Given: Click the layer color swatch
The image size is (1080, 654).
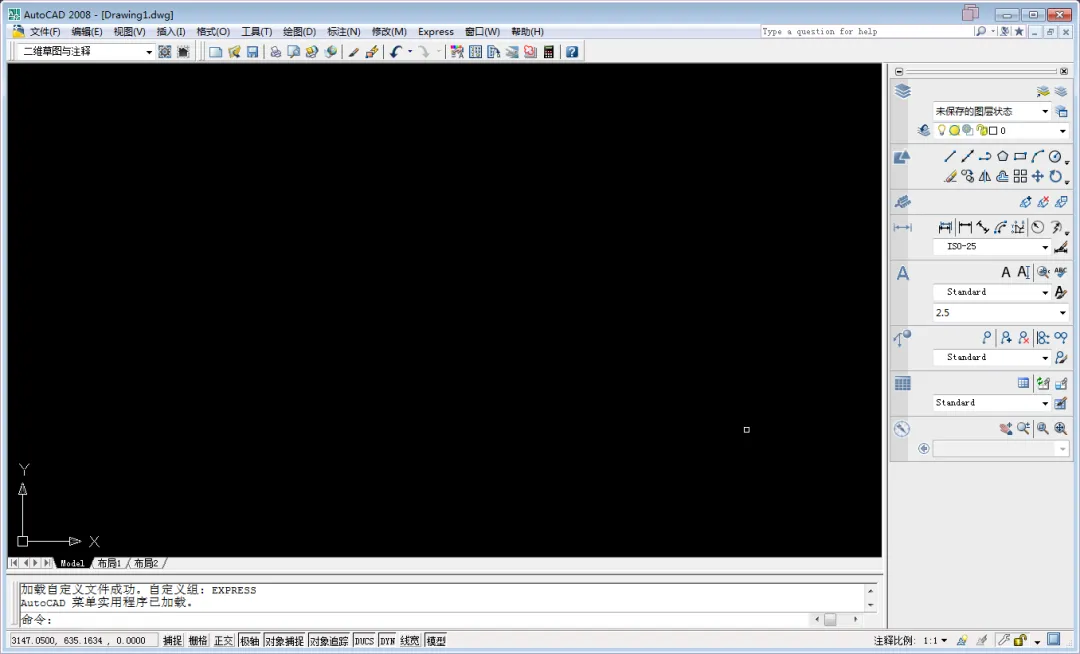Looking at the screenshot, I should (993, 131).
